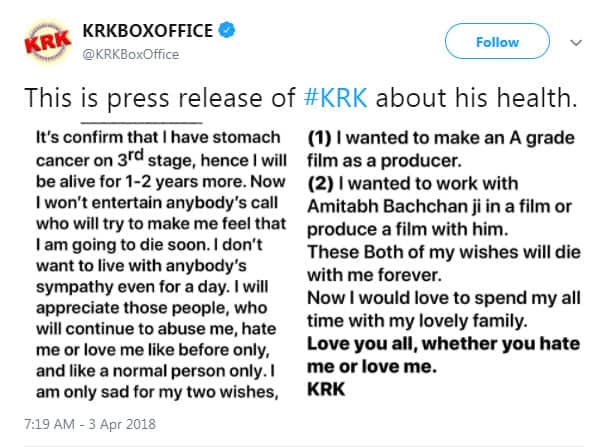
Task: Open the #KRK hashtag
Action: [336, 98]
